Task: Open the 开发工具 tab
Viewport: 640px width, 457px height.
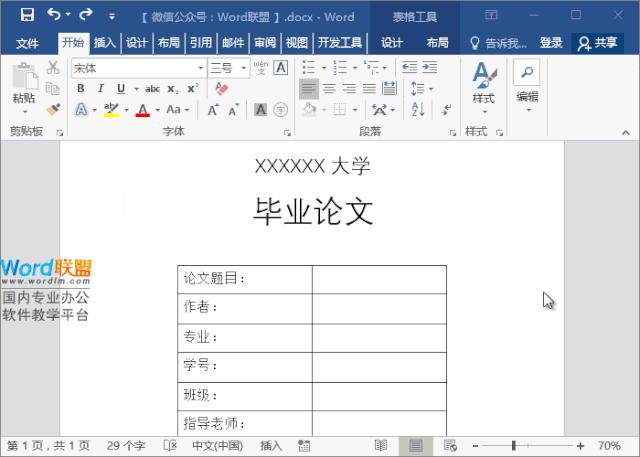Action: click(340, 42)
